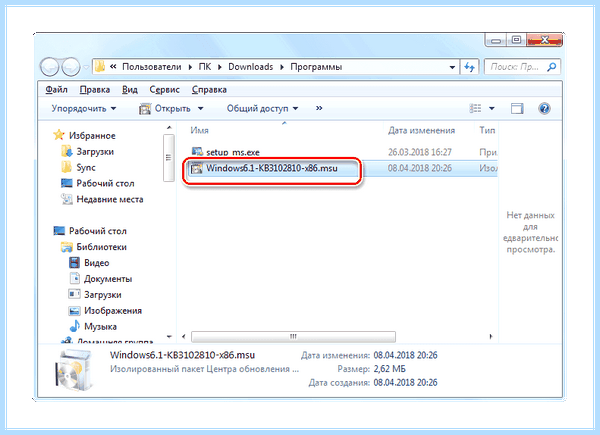Open Недавние места in favorites
The height and width of the screenshot is (435, 600).
pos(110,199)
